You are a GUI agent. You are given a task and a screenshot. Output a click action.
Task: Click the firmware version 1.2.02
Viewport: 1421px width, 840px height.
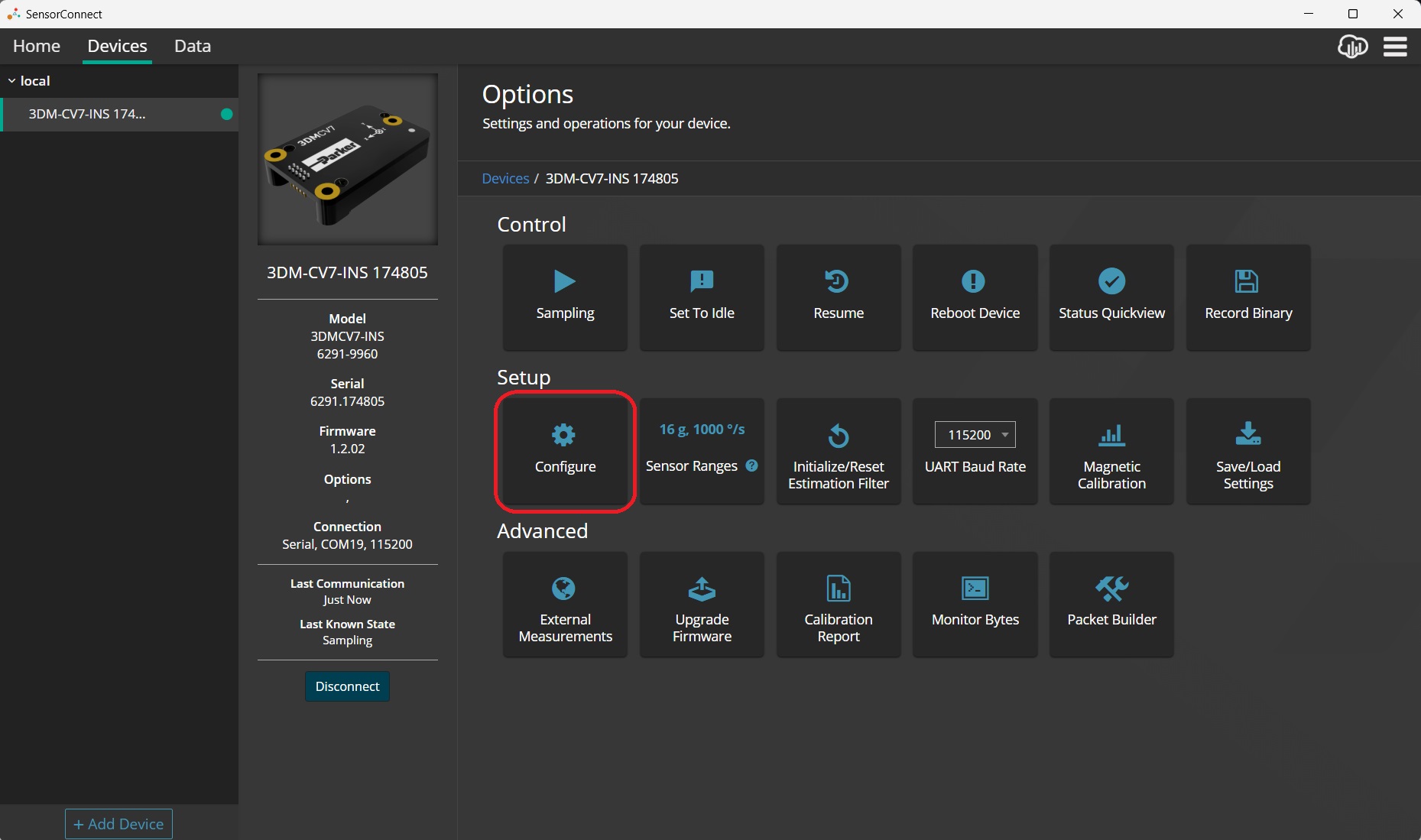coord(347,449)
